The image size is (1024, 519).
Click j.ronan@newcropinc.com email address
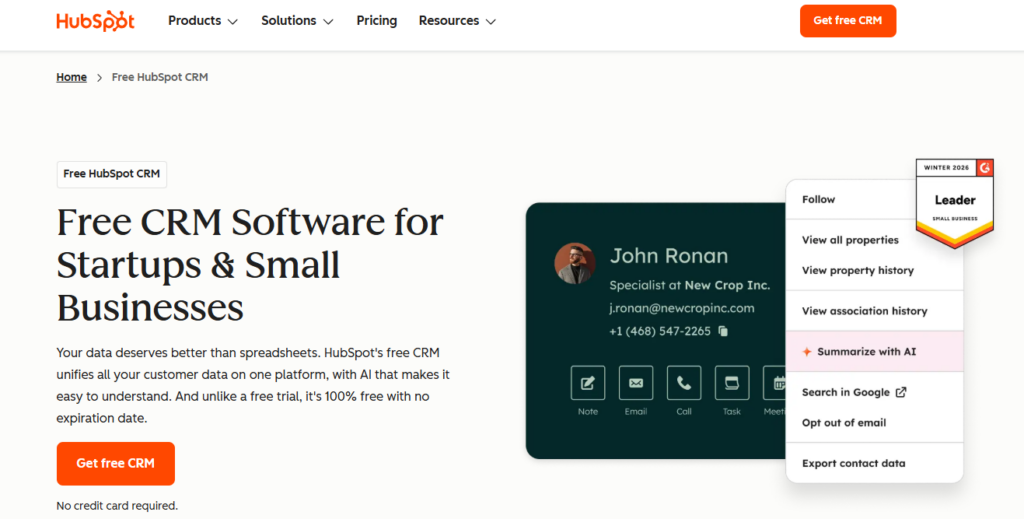[x=682, y=308]
